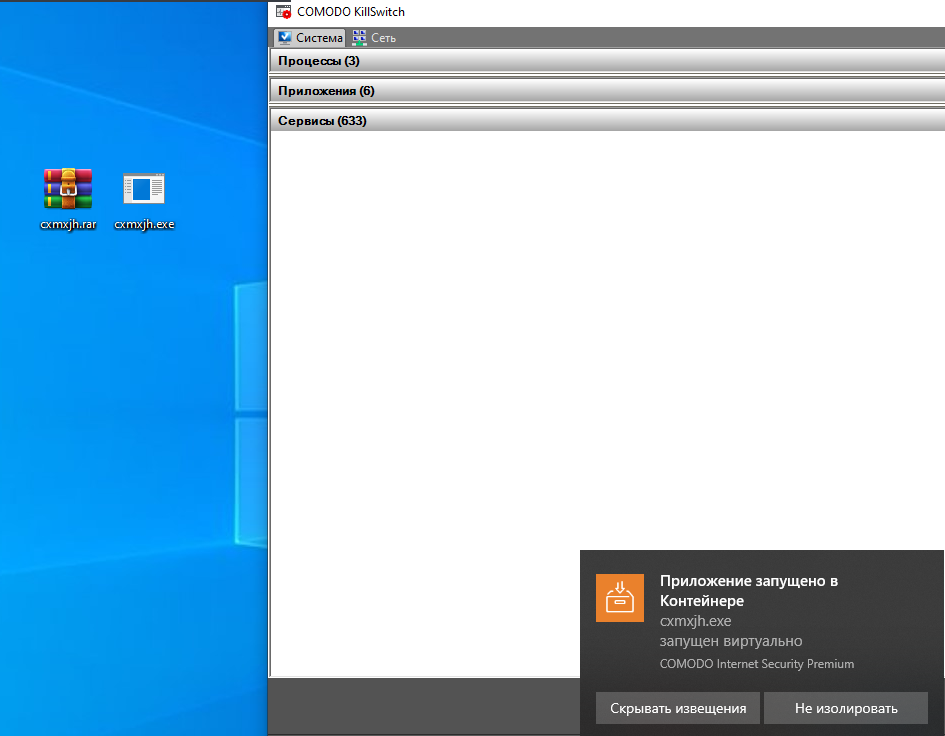The image size is (945, 736).
Task: Click the 'запущен виртуально' notification text
Action: click(x=730, y=641)
